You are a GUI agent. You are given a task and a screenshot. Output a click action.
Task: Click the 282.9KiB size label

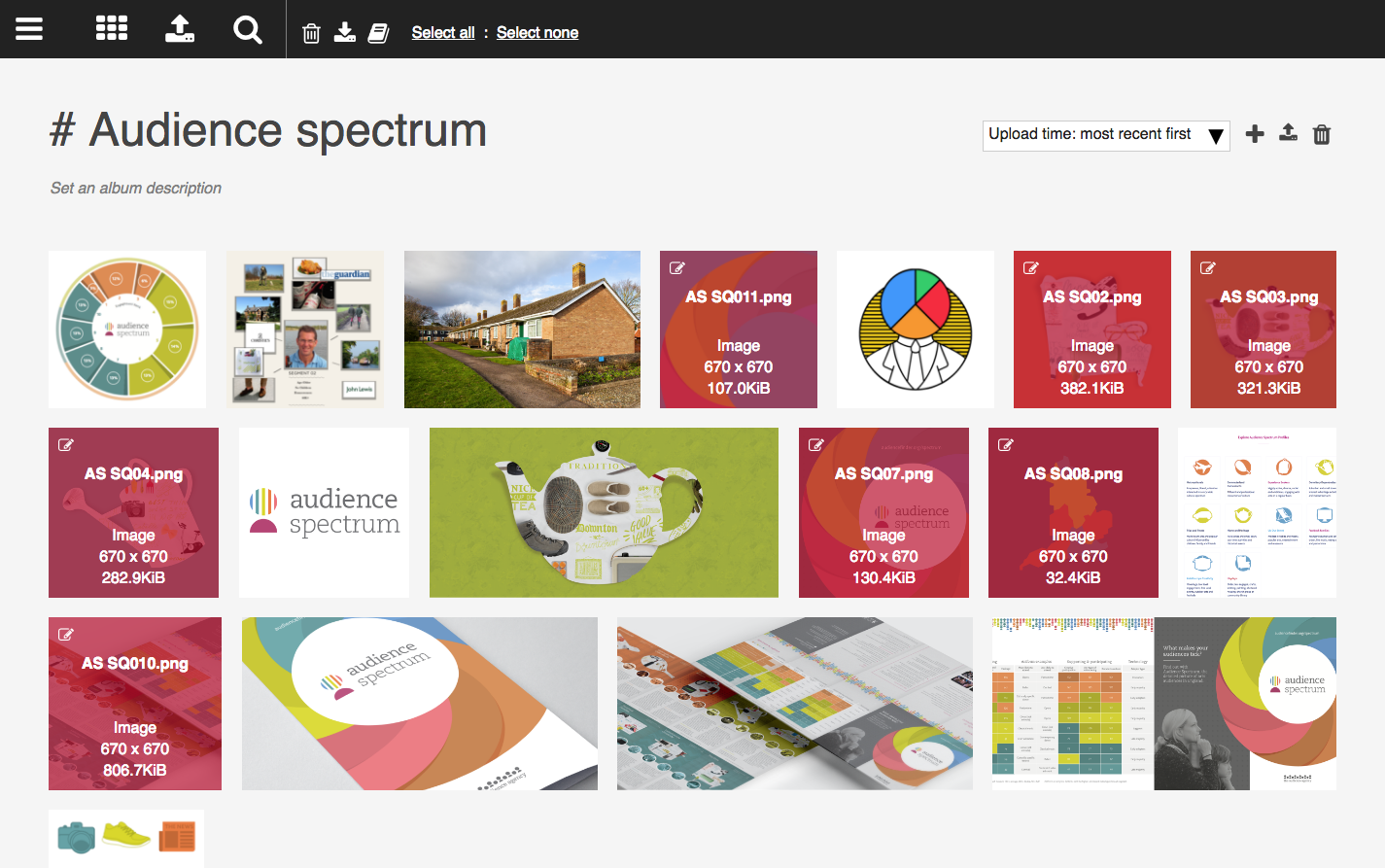pos(133,578)
